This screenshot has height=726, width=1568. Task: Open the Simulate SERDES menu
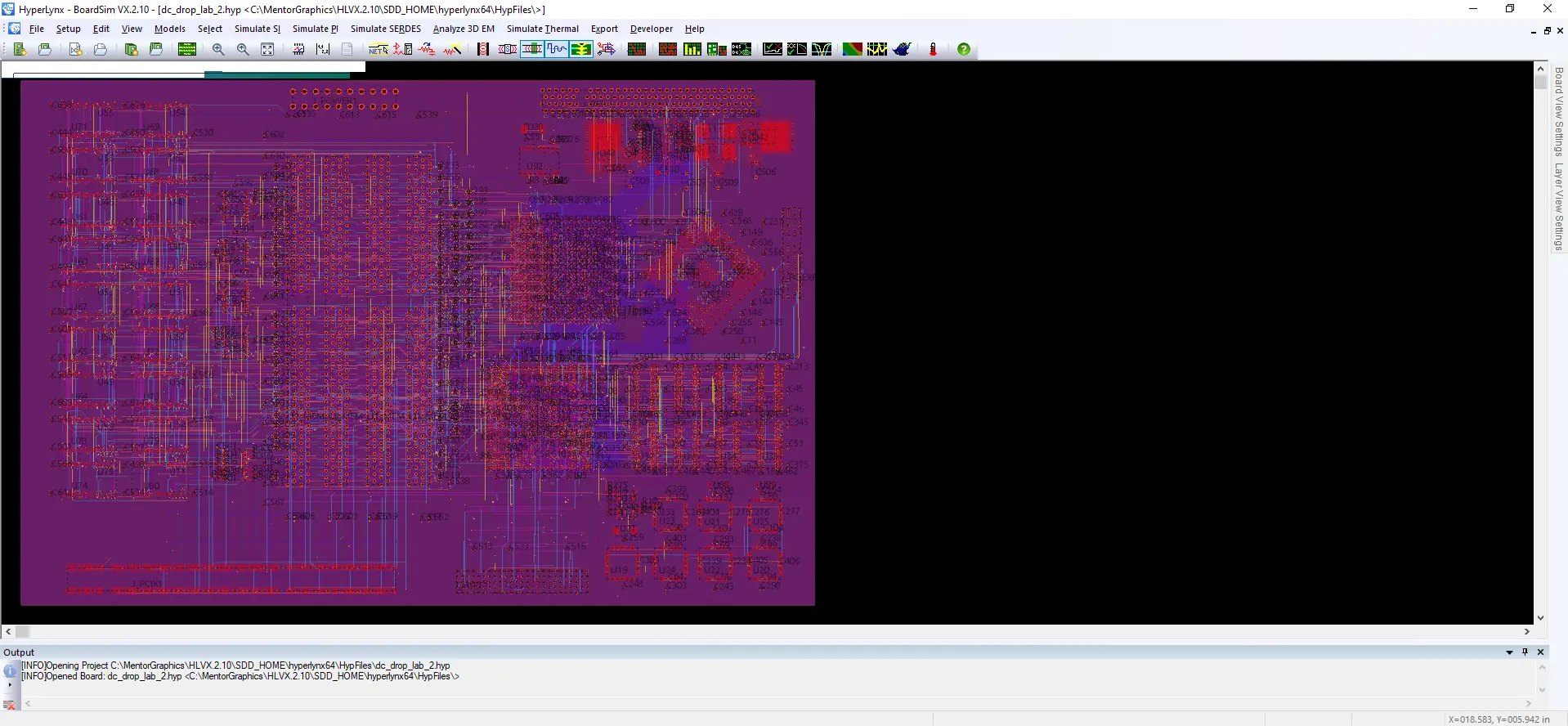tap(386, 29)
